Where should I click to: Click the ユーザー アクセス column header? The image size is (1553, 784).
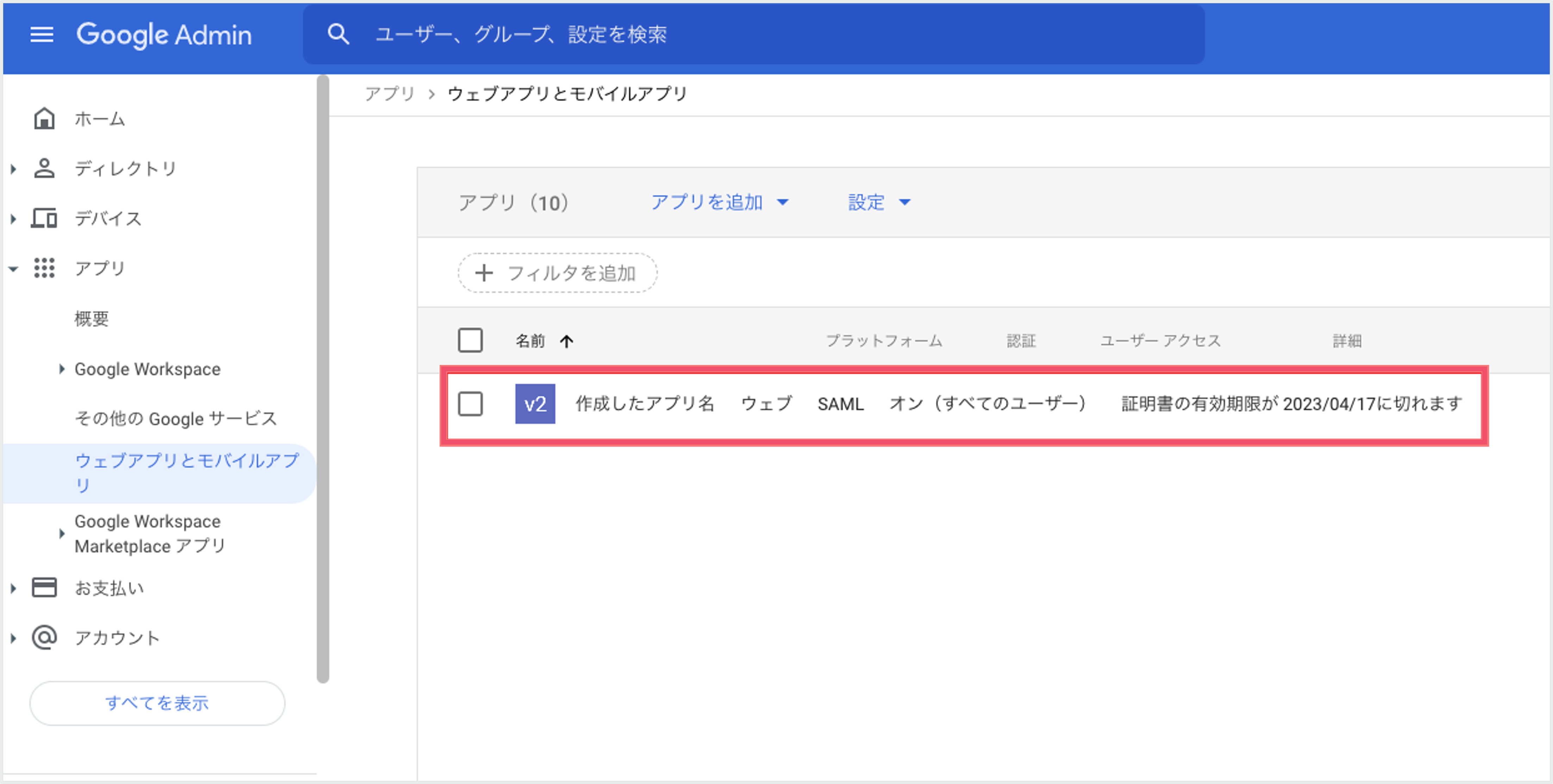point(1161,340)
